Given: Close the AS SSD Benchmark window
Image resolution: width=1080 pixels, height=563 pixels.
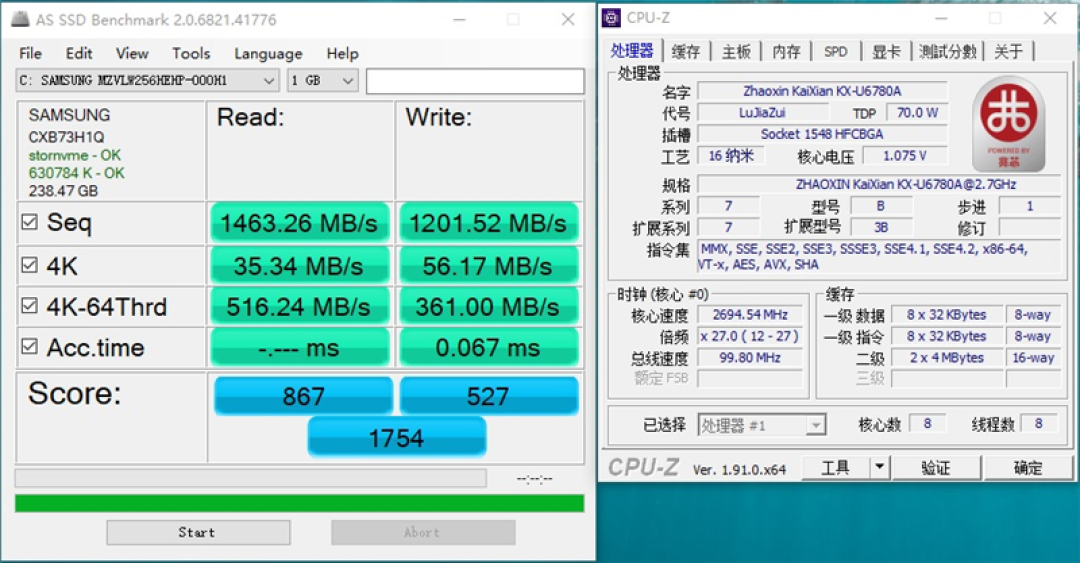Looking at the screenshot, I should click(568, 19).
